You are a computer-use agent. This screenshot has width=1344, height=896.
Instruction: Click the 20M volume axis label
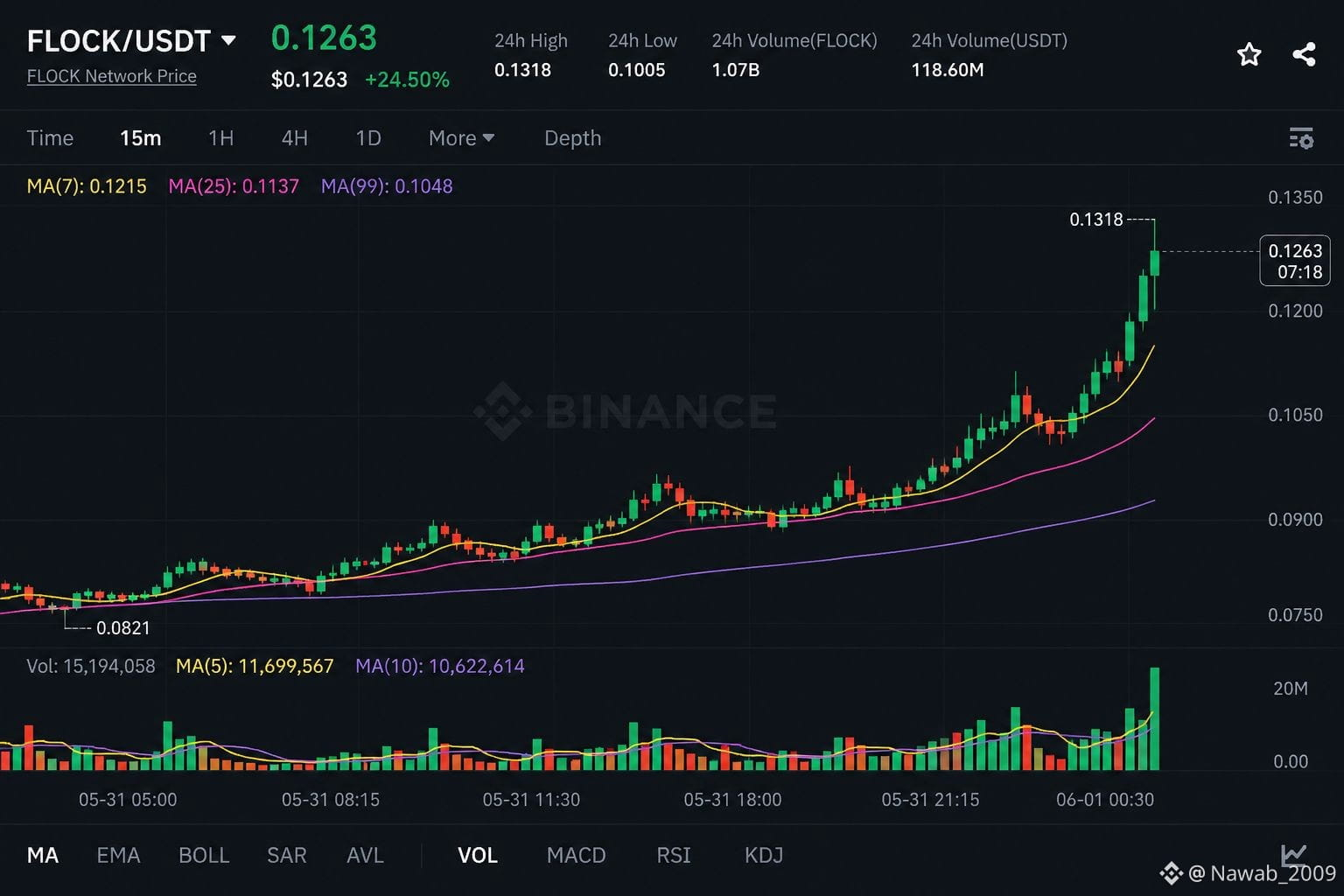(x=1291, y=689)
